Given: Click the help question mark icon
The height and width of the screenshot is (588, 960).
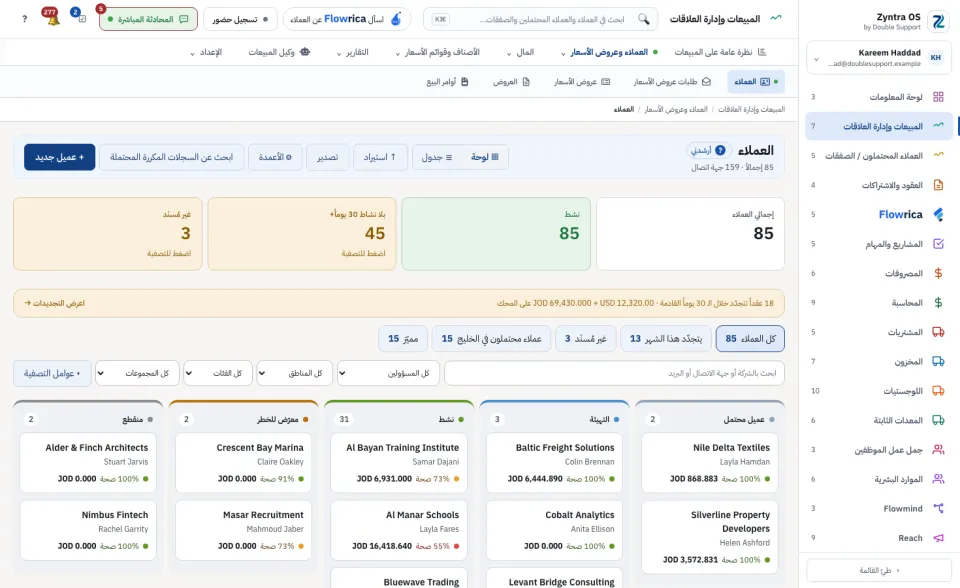Looking at the screenshot, I should pos(24,19).
